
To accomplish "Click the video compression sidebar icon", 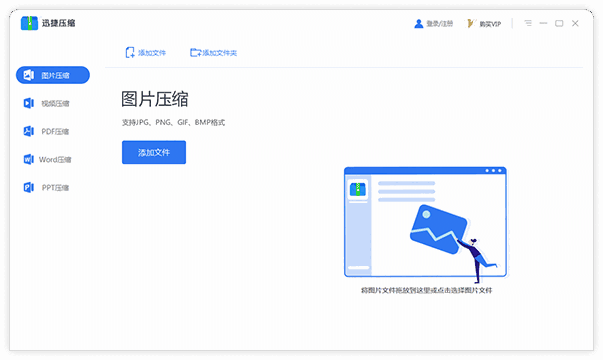I will [29, 103].
